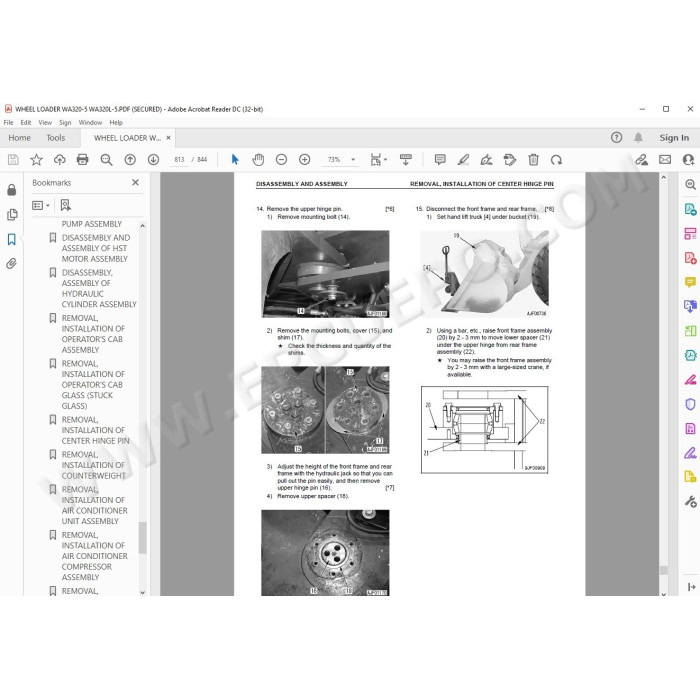This screenshot has height=700, width=700.
Task: Open the View menu
Action: (45, 122)
